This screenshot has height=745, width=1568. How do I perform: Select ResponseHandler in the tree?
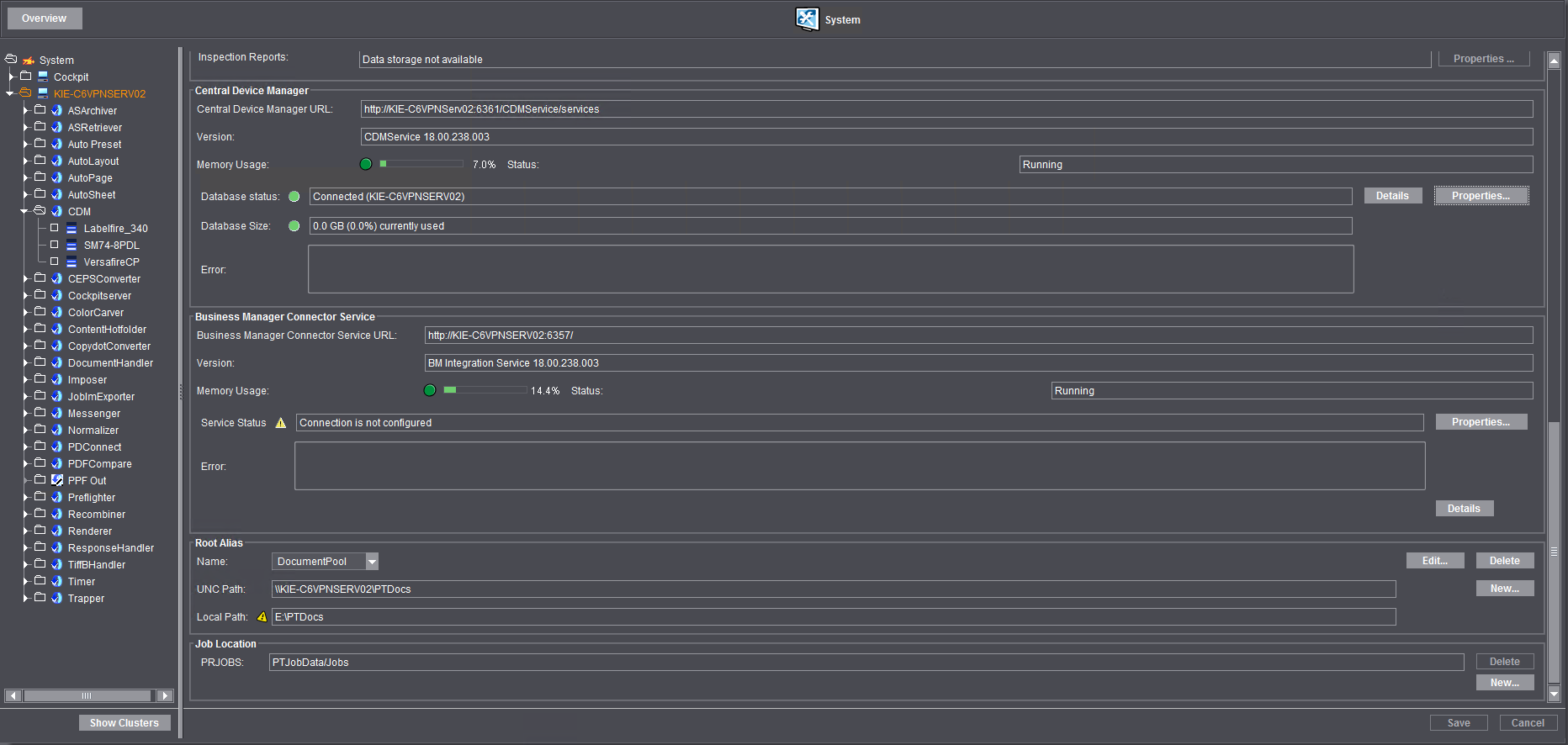click(x=111, y=548)
